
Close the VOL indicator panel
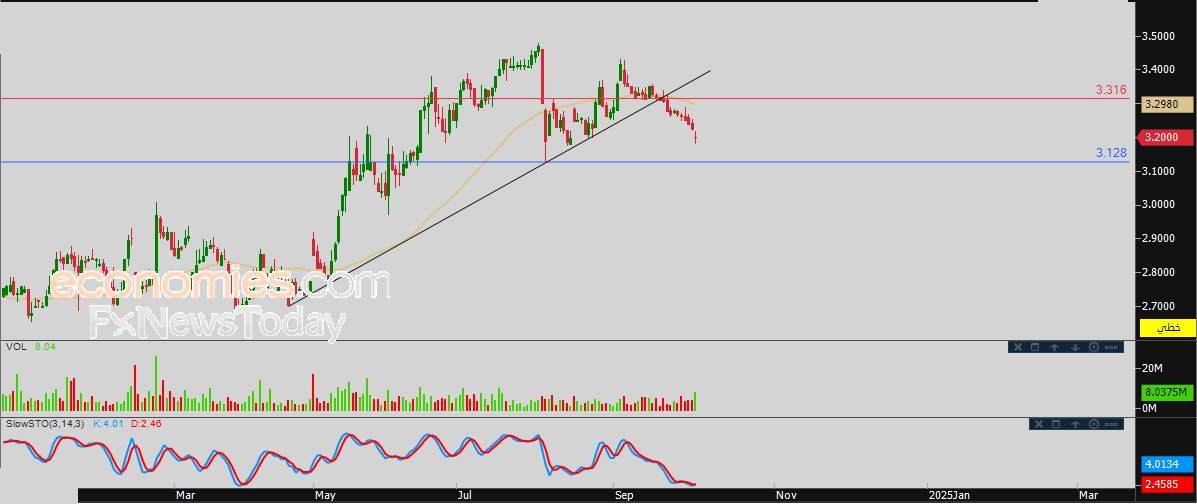click(x=1017, y=347)
